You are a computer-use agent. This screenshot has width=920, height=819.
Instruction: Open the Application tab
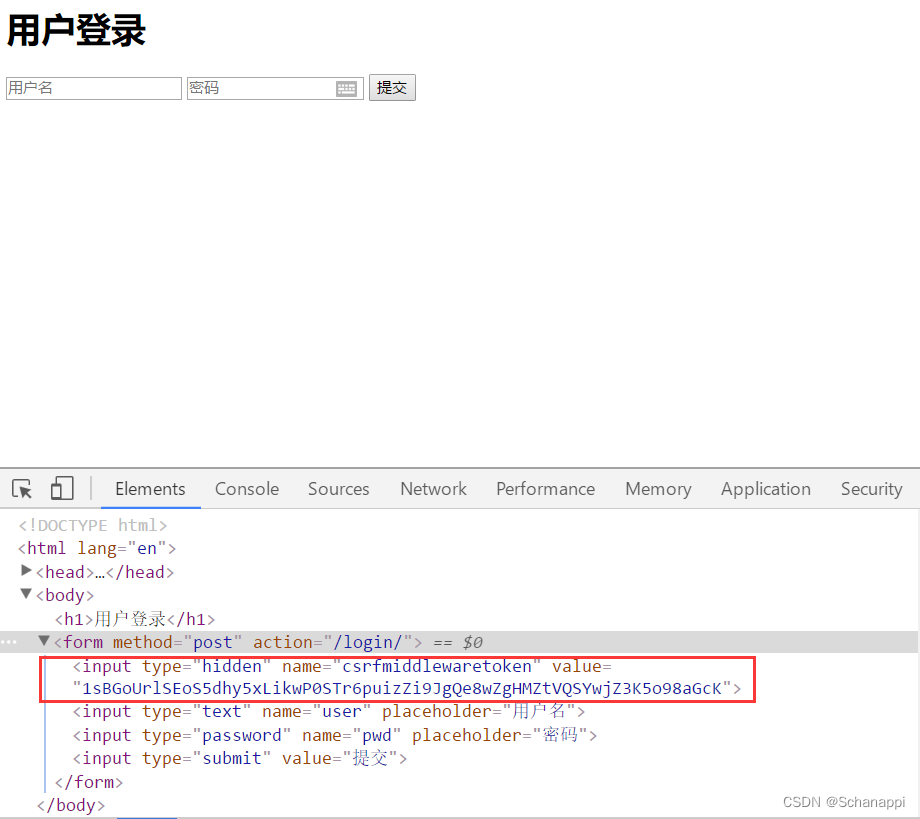[766, 489]
